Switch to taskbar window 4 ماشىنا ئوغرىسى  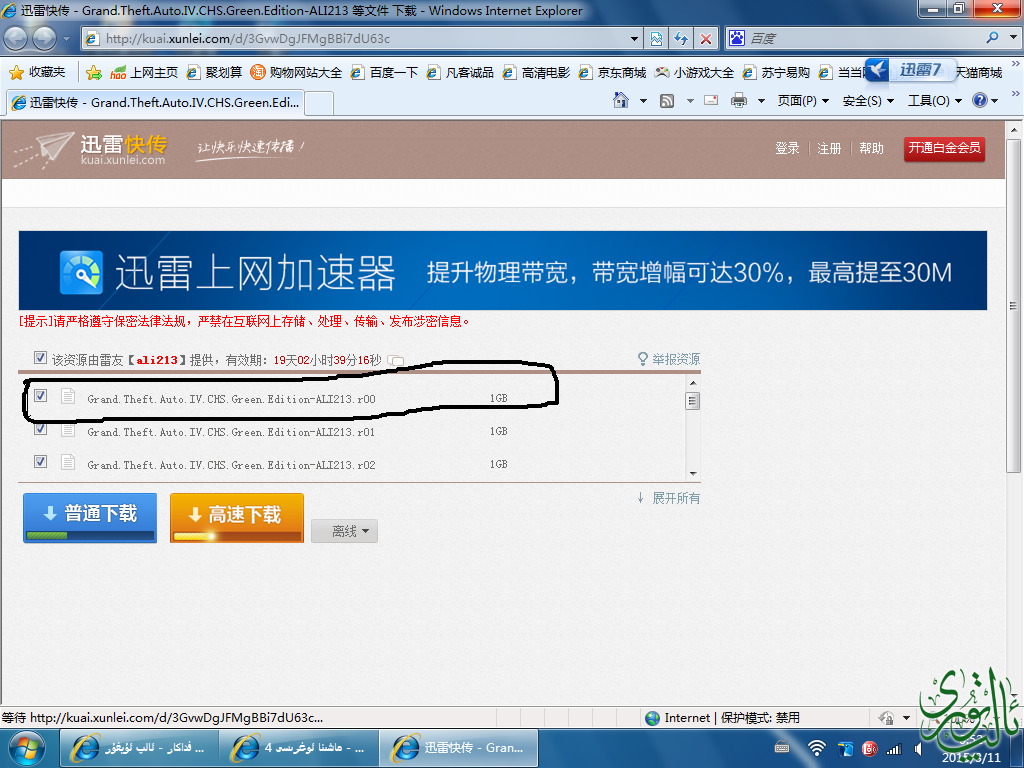coord(299,748)
